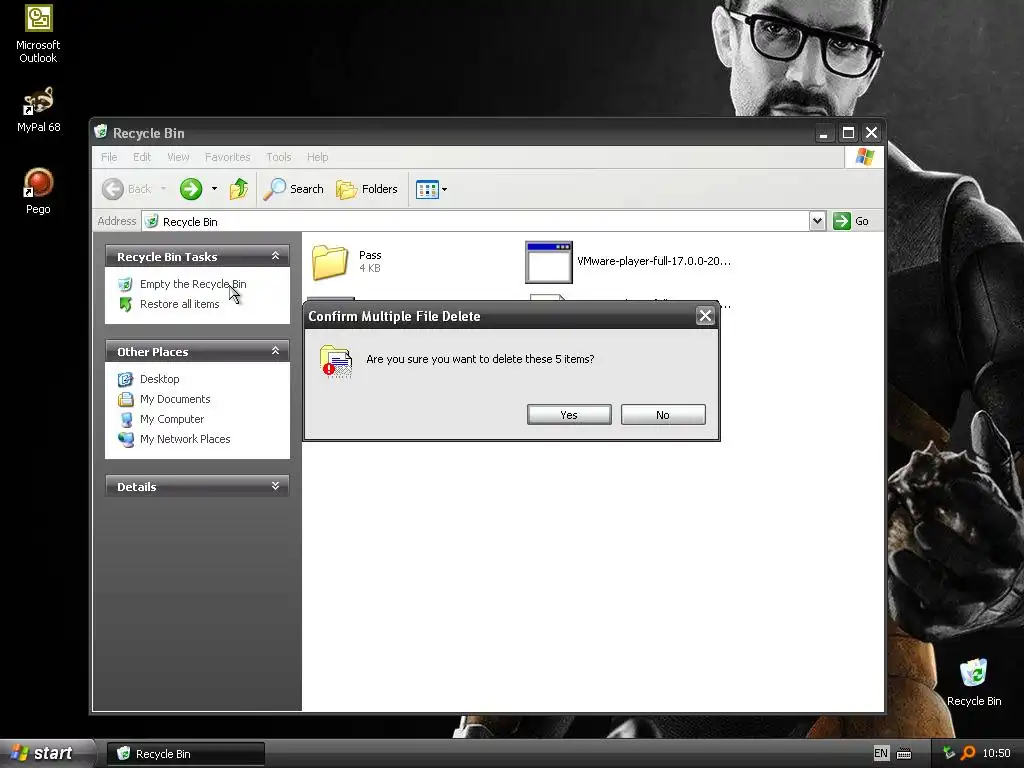The height and width of the screenshot is (768, 1024).
Task: Open the Views toolbar button
Action: coord(427,189)
